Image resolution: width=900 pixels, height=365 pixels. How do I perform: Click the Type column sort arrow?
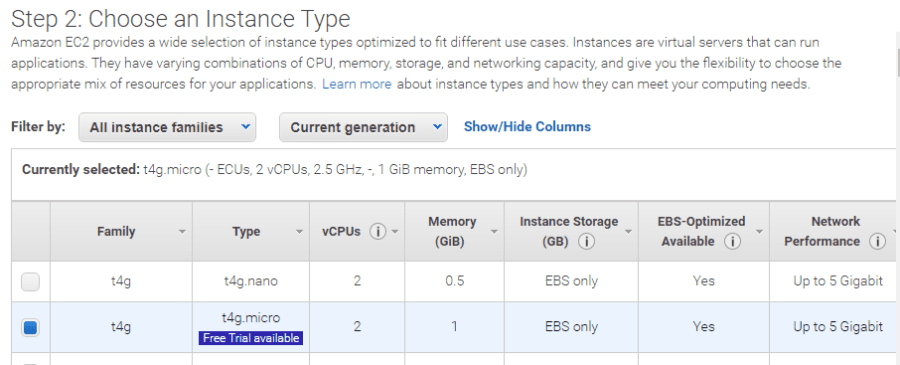pos(299,232)
